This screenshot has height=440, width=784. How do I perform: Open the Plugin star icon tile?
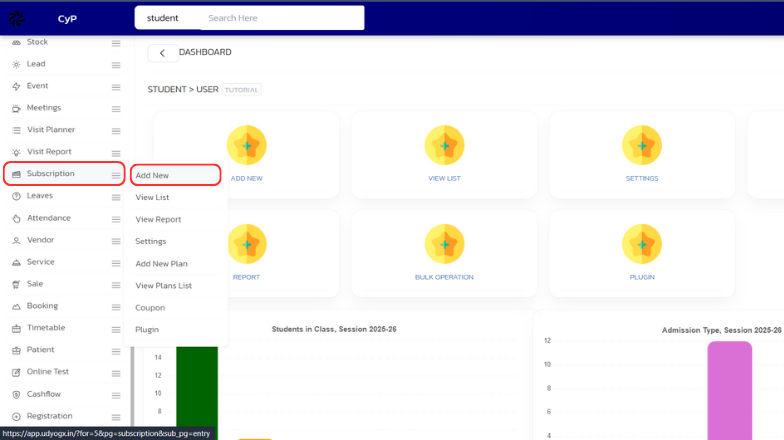pos(641,243)
